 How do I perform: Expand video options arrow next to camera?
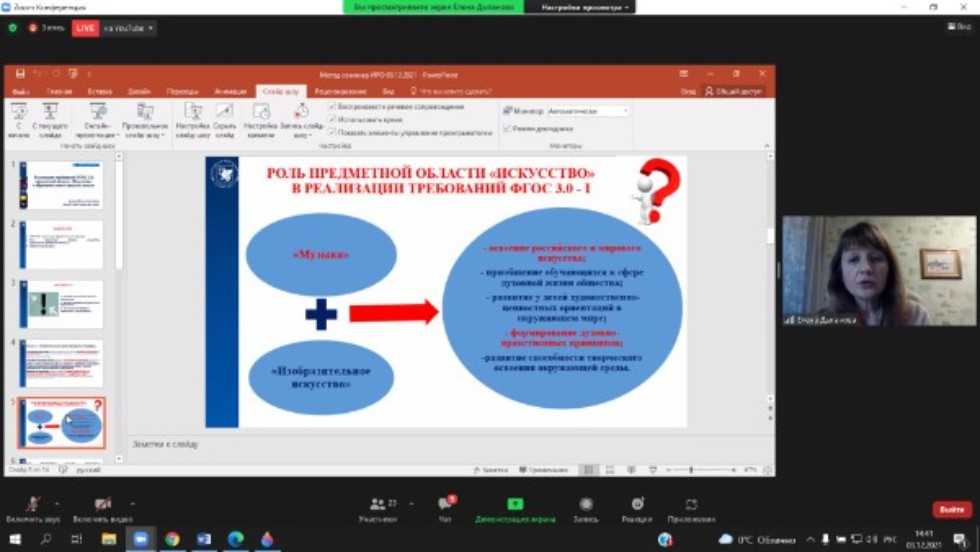pyautogui.click(x=133, y=504)
